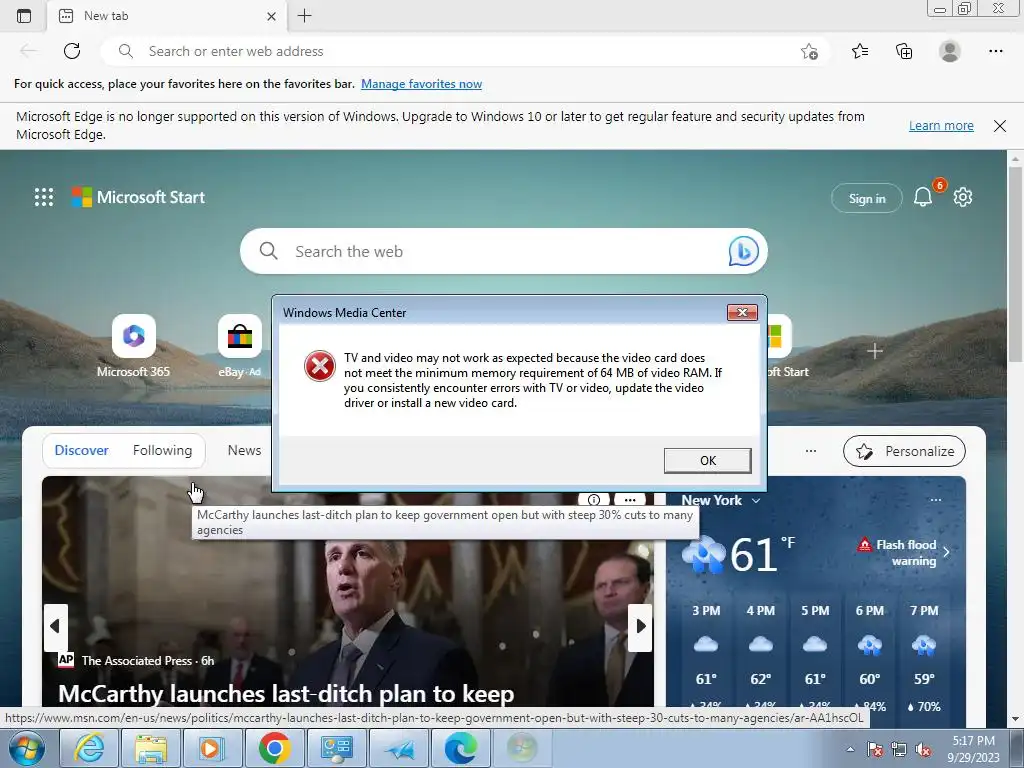This screenshot has height=768, width=1024.
Task: Open the Control Panel taskbar icon
Action: pos(336,748)
